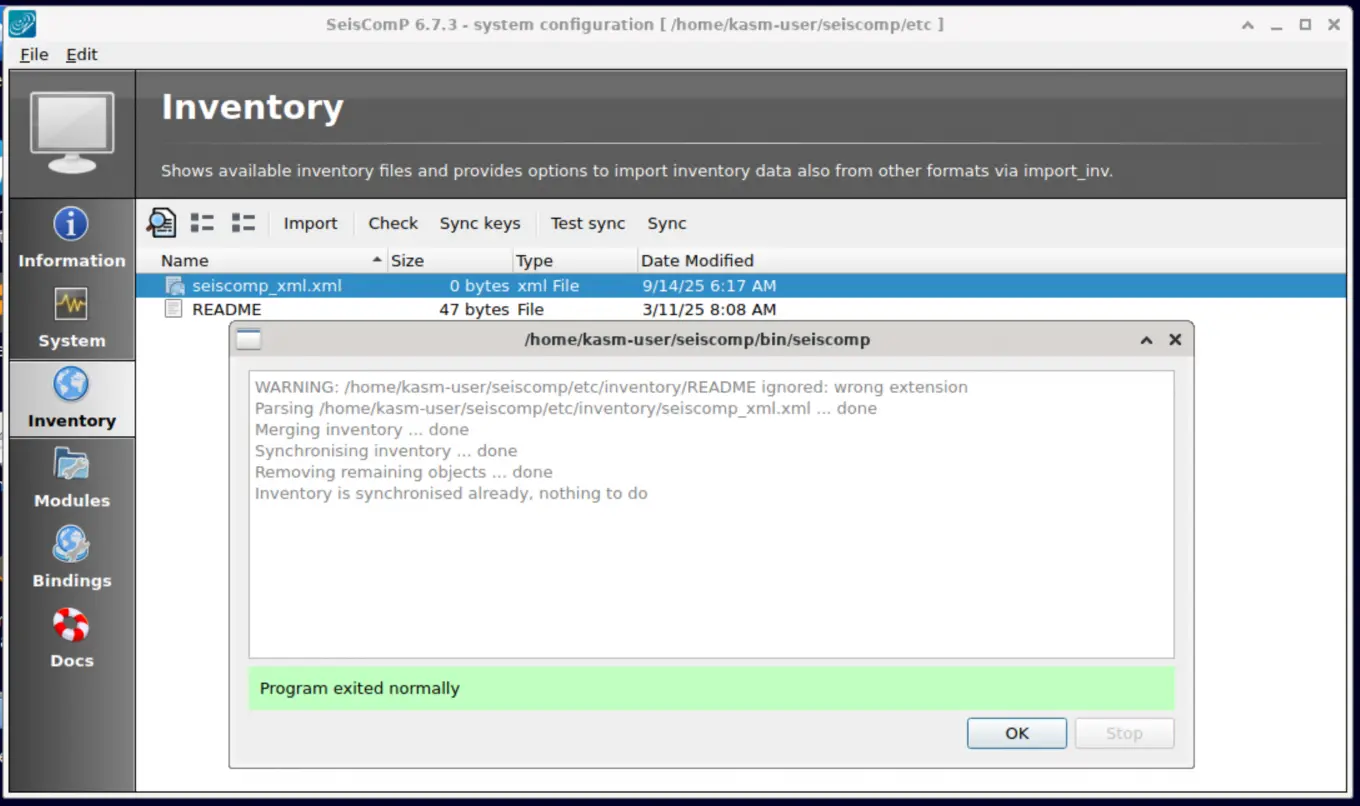This screenshot has width=1360, height=806.
Task: Click the Sync toolbar button
Action: coord(667,223)
